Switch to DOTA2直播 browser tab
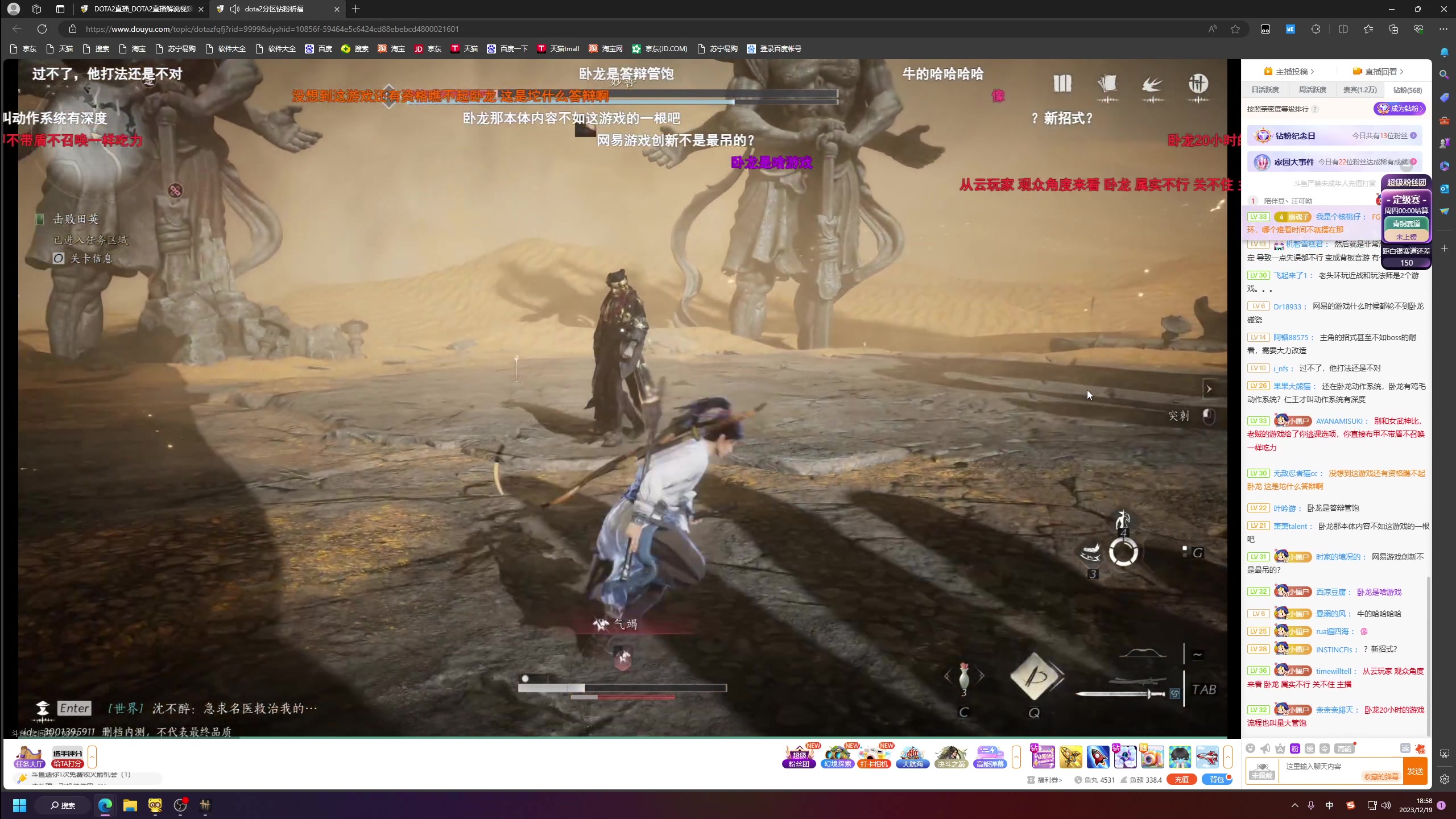 [142, 9]
